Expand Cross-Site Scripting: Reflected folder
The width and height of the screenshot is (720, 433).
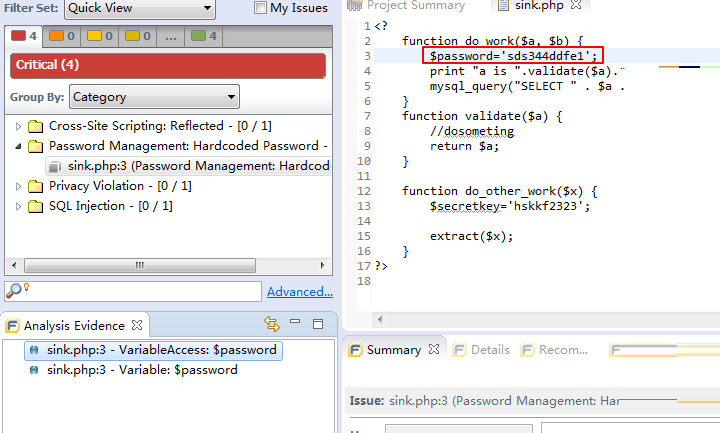tap(19, 126)
